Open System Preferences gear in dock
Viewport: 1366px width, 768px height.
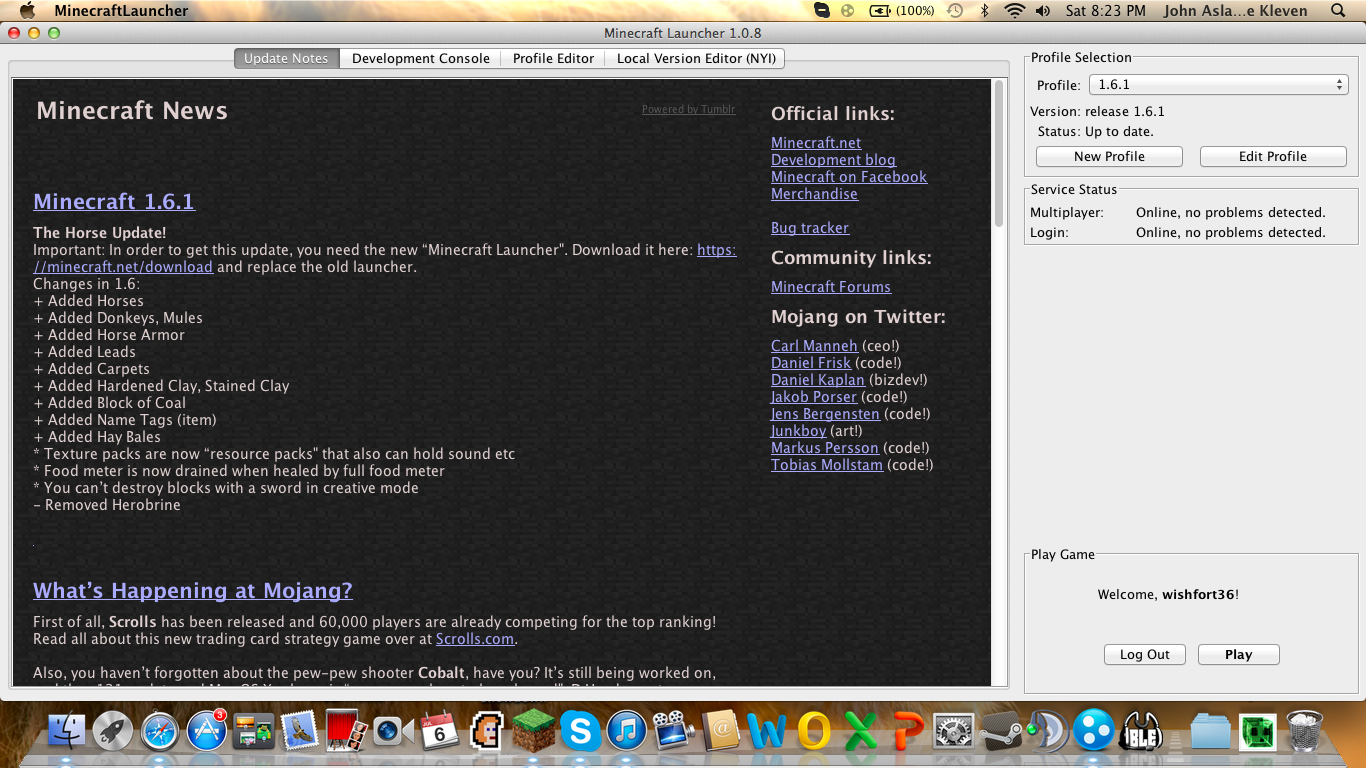(953, 730)
